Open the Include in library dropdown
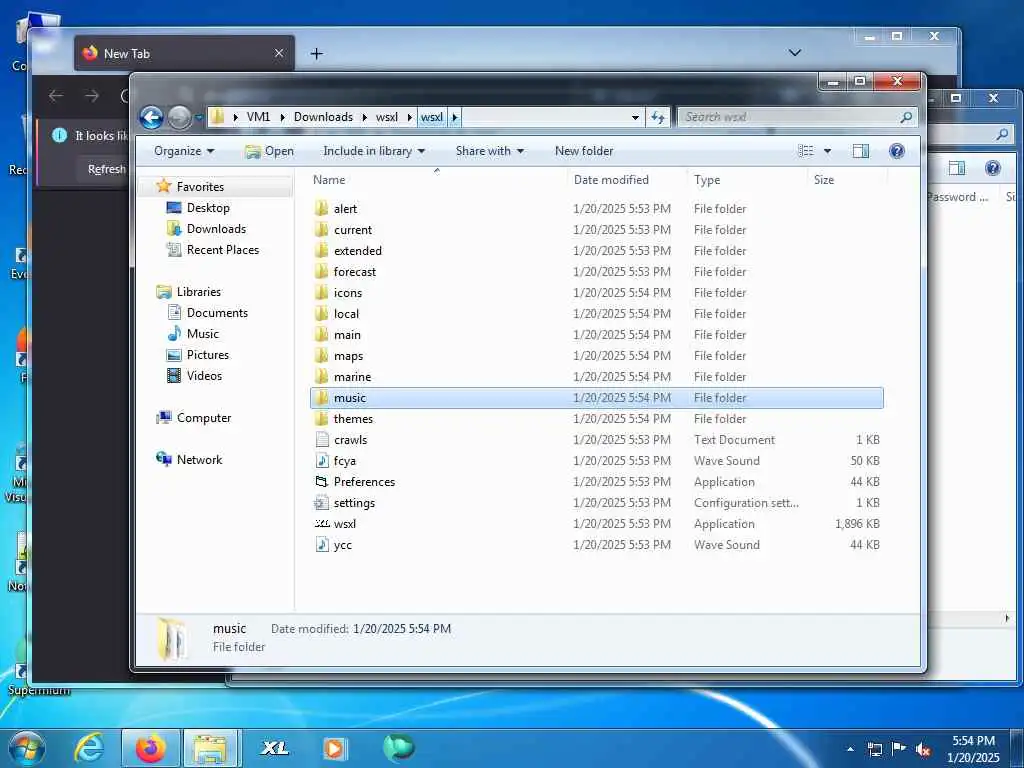Screen dimensions: 1024x768 tap(374, 151)
